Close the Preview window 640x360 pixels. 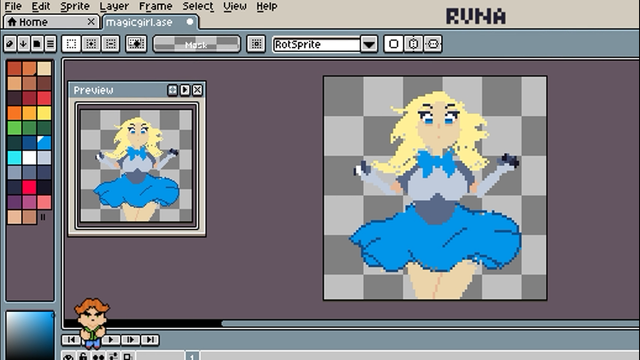pos(198,90)
